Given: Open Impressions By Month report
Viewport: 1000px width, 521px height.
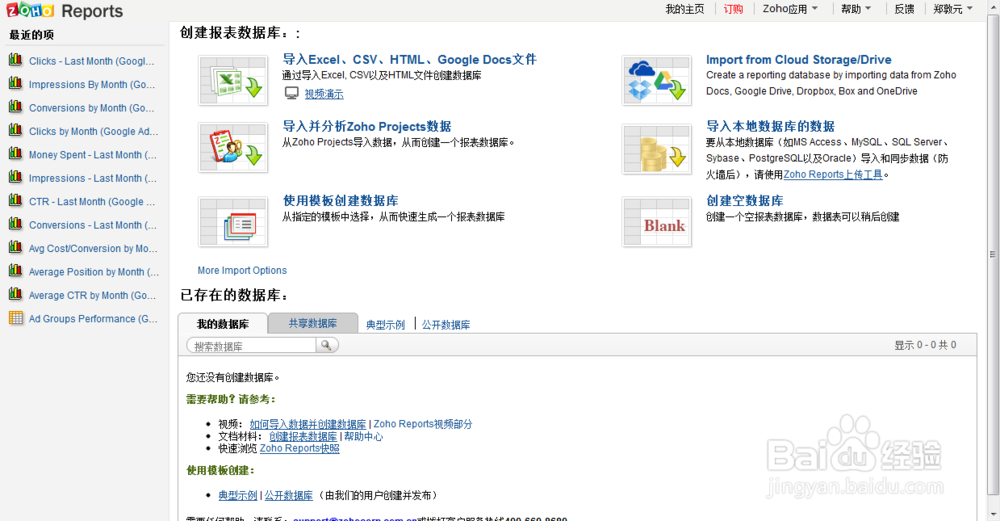Looking at the screenshot, I should [91, 84].
